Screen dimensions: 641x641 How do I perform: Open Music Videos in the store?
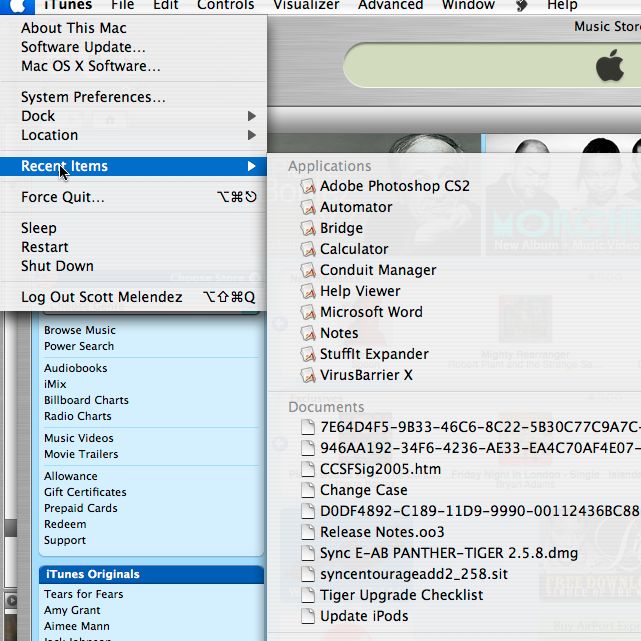tap(79, 438)
